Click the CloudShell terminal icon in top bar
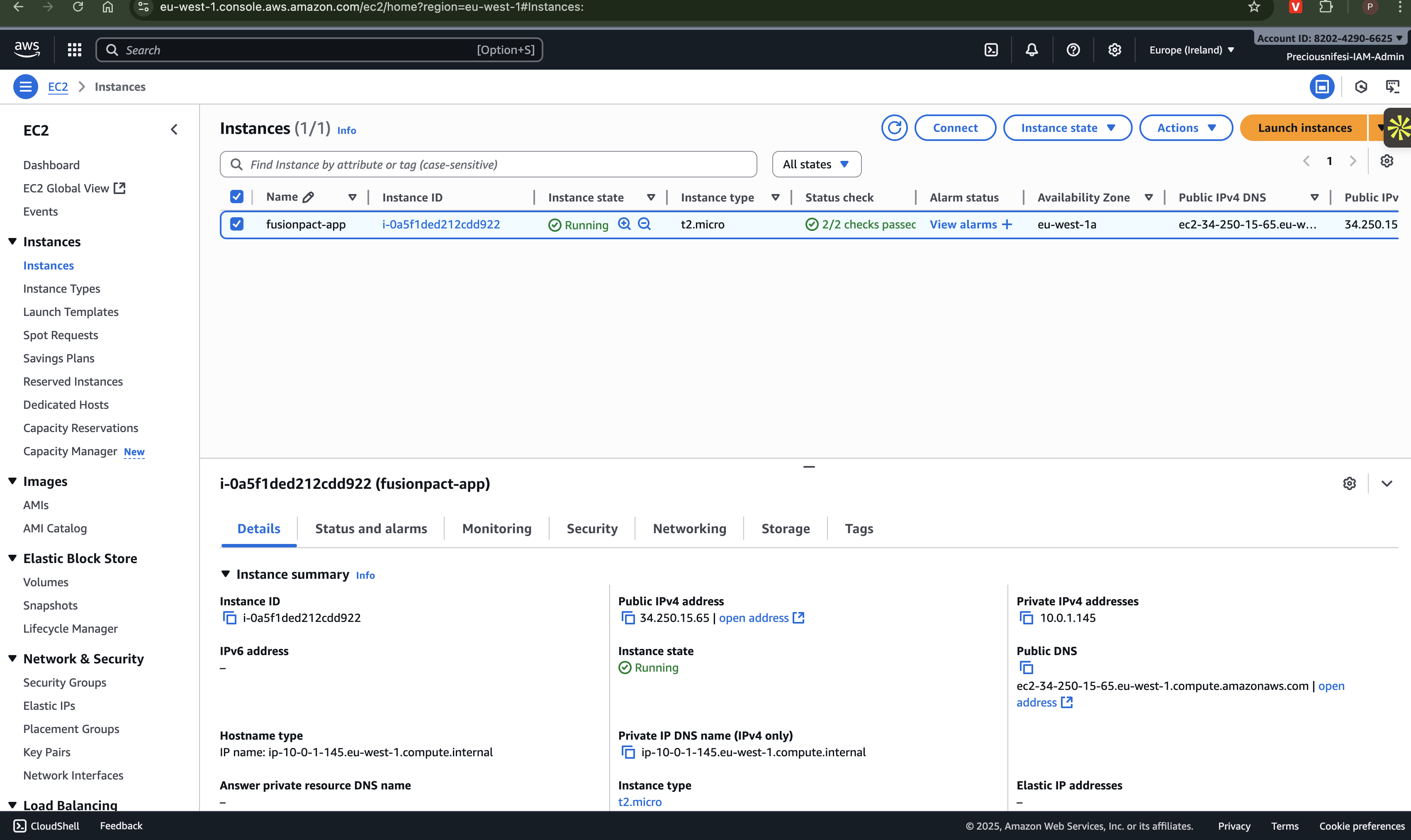The width and height of the screenshot is (1411, 840). (x=991, y=50)
